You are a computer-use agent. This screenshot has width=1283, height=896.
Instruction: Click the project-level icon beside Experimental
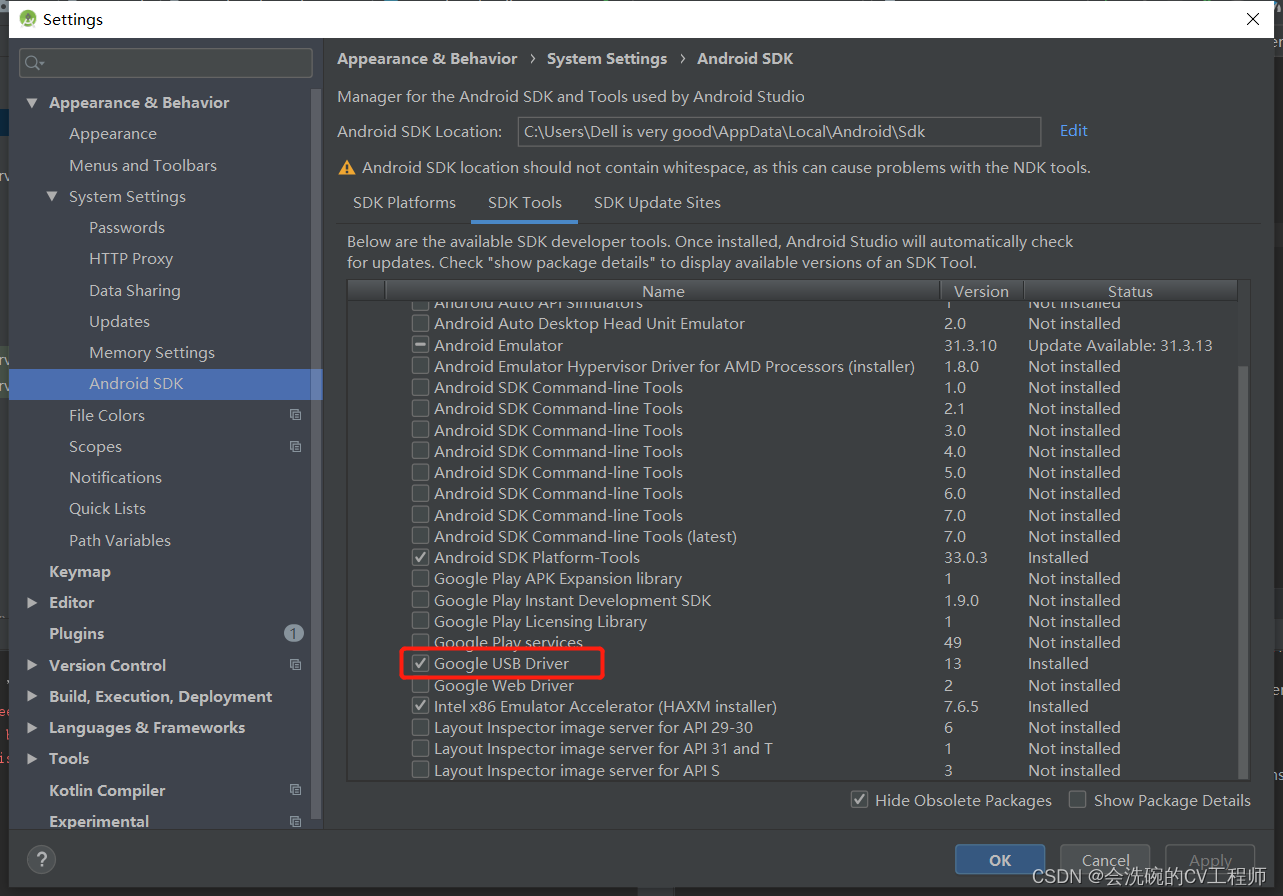[x=295, y=821]
